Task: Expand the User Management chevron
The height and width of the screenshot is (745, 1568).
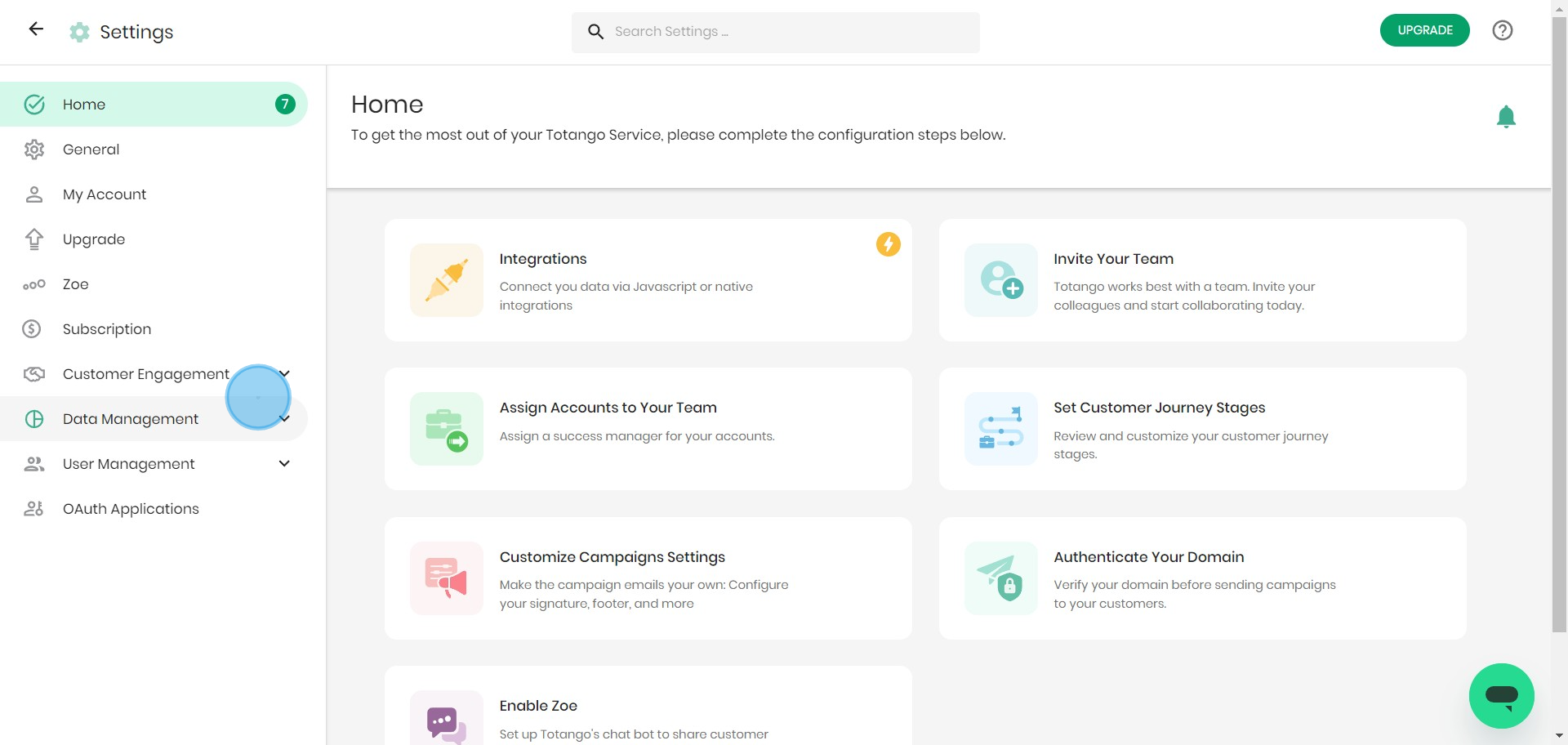Action: coord(284,464)
